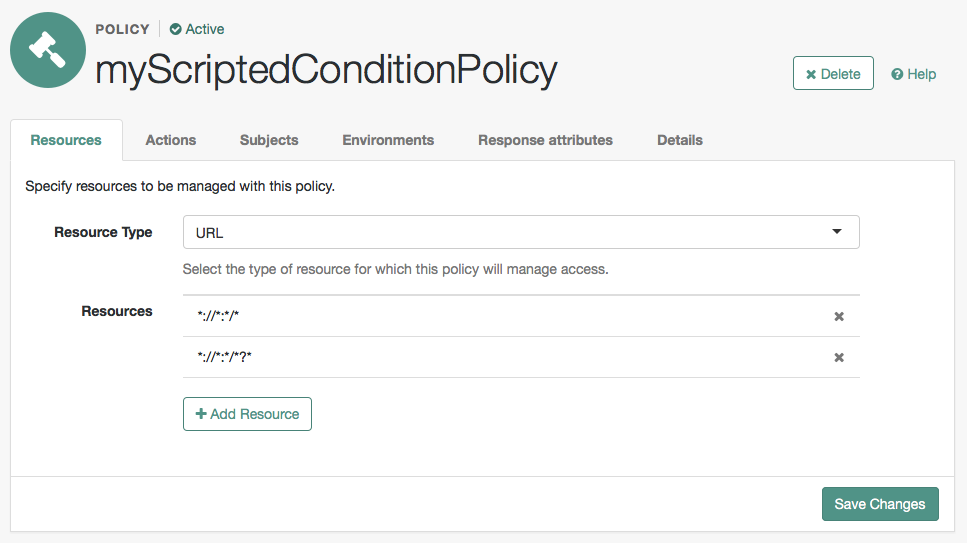
Task: Click the POLICY heading label
Action: [122, 29]
